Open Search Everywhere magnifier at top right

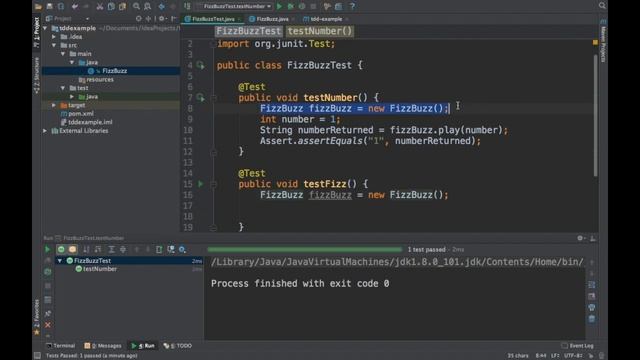tap(602, 5)
